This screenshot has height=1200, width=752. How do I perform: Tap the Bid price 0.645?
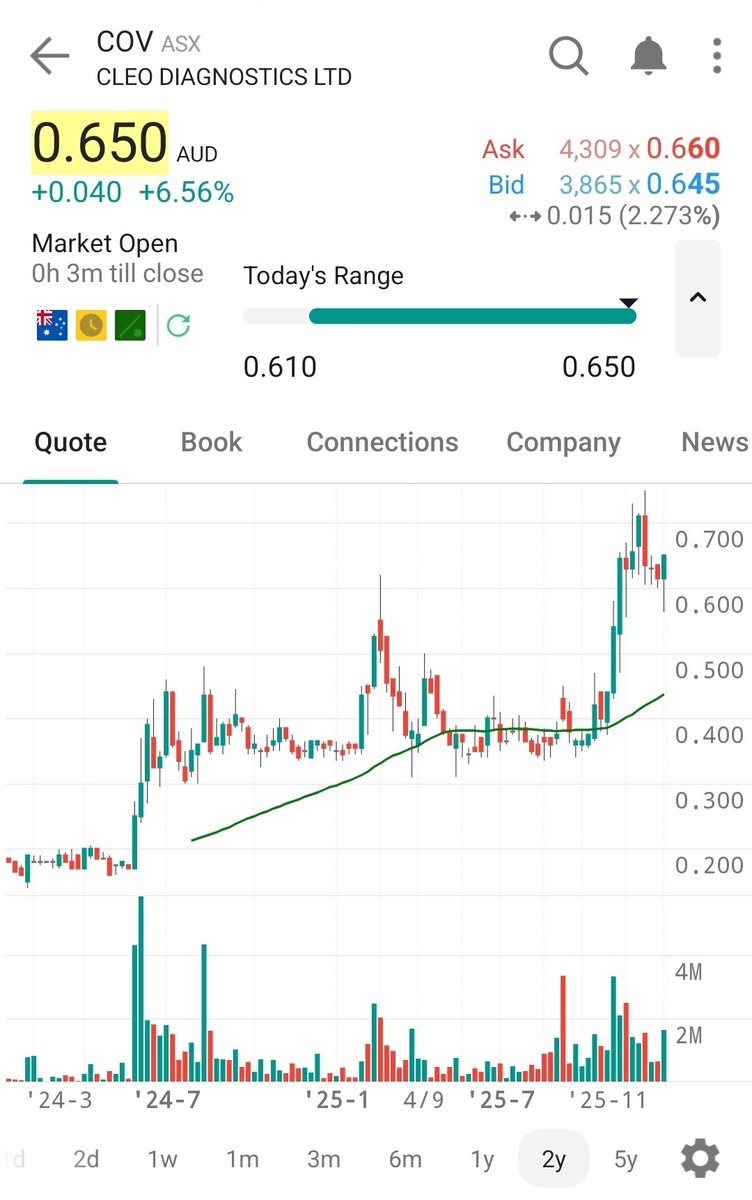pyautogui.click(x=683, y=184)
